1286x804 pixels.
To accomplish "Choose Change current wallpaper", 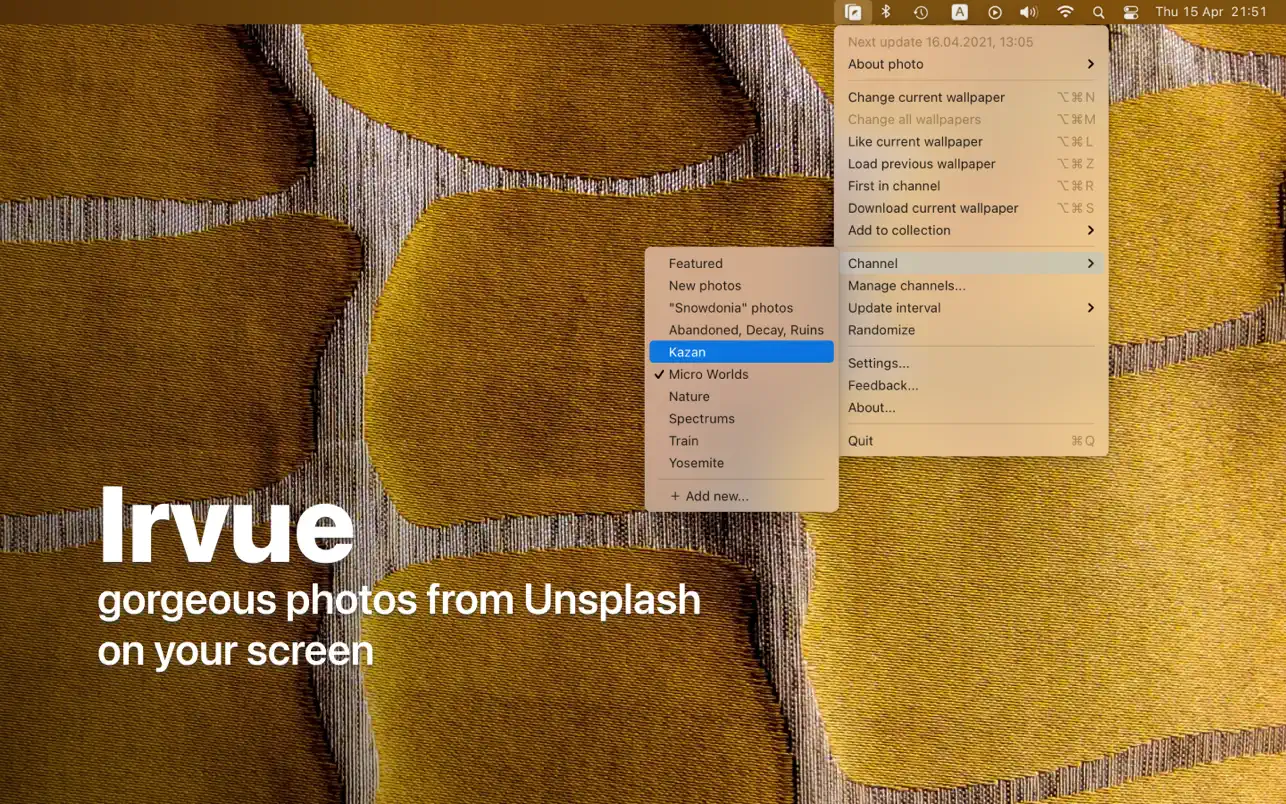I will tap(926, 97).
